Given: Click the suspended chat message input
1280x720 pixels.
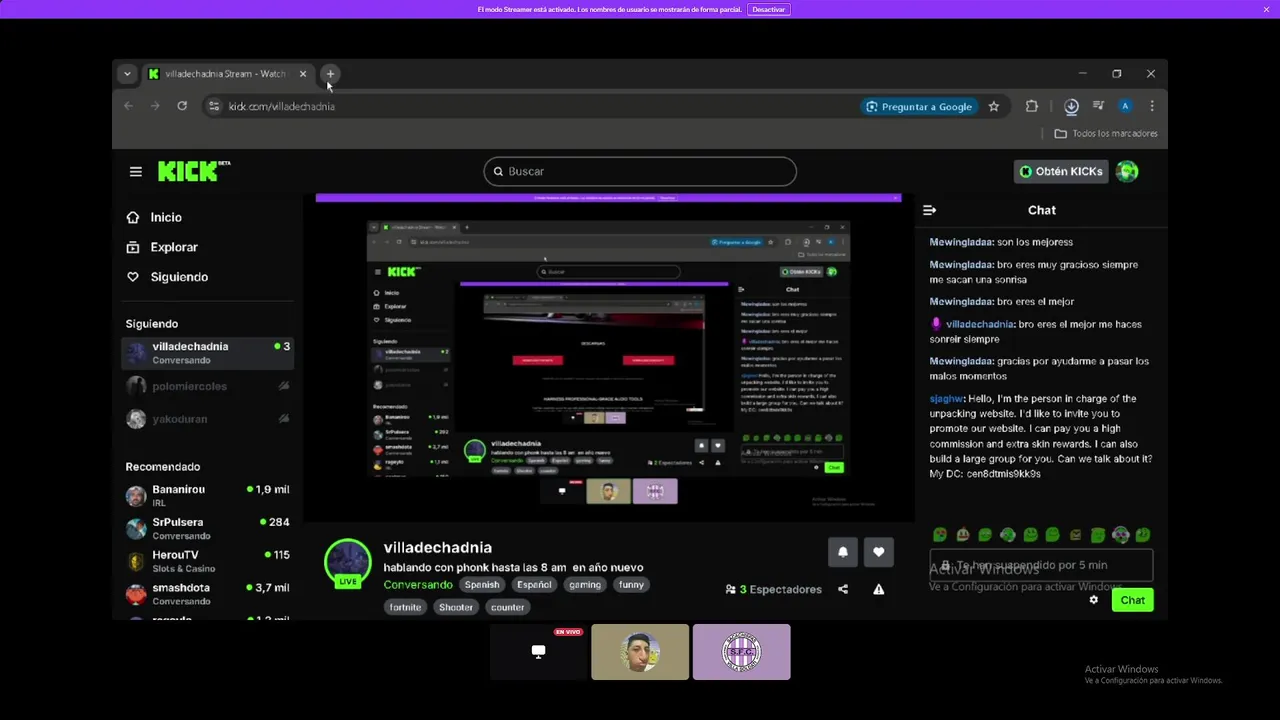Looking at the screenshot, I should pos(1041,565).
